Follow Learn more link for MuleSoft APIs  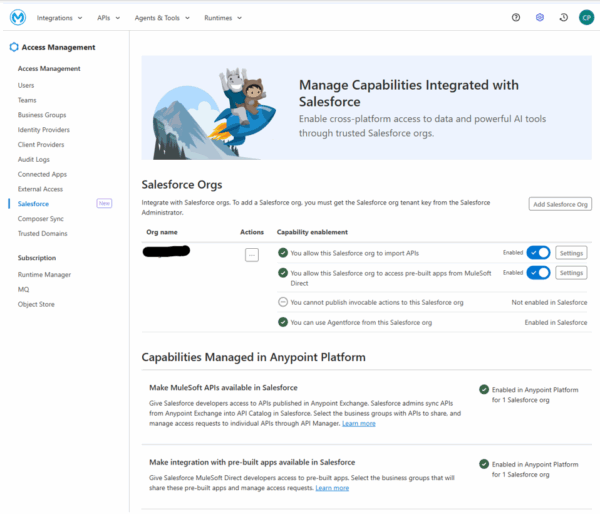359,423
